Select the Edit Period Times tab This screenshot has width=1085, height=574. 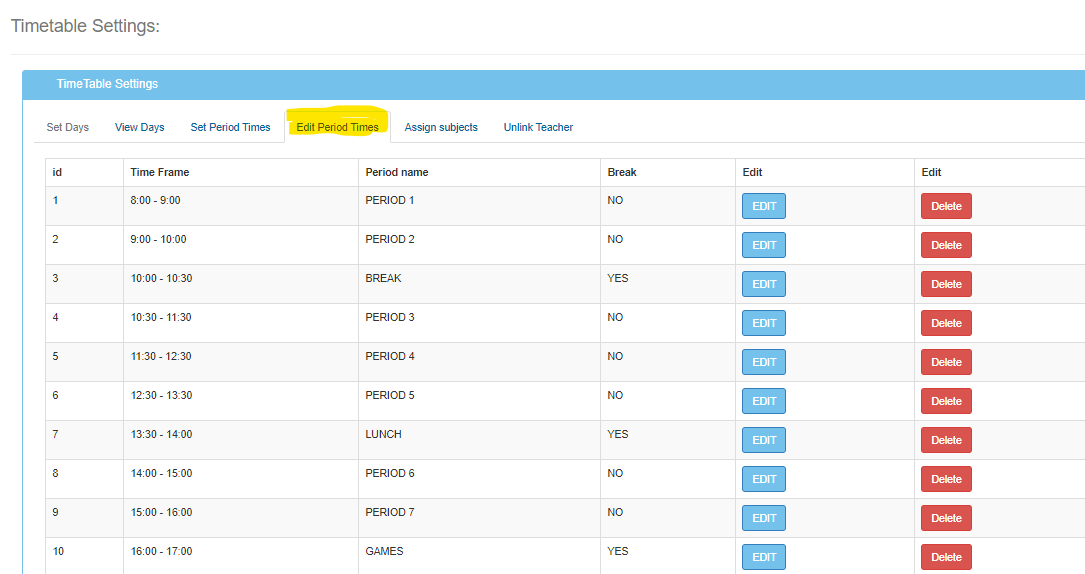[337, 127]
